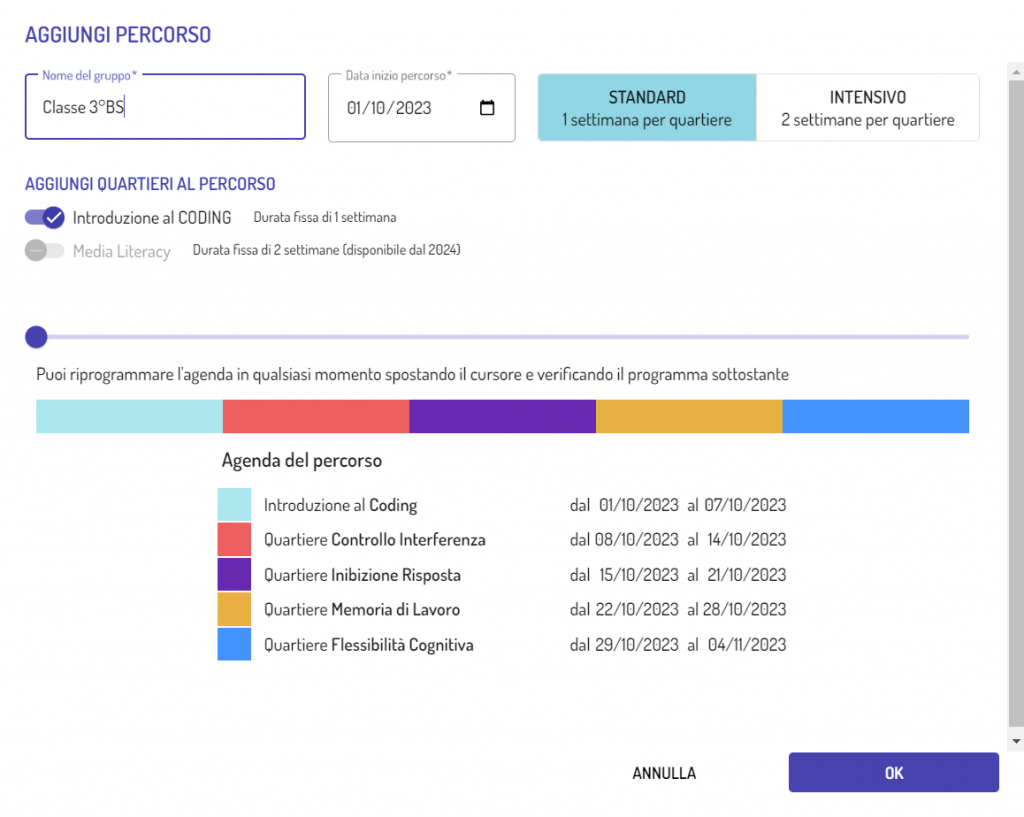This screenshot has width=1024, height=817.
Task: Open the calendar picker icon in date field
Action: pyautogui.click(x=487, y=108)
